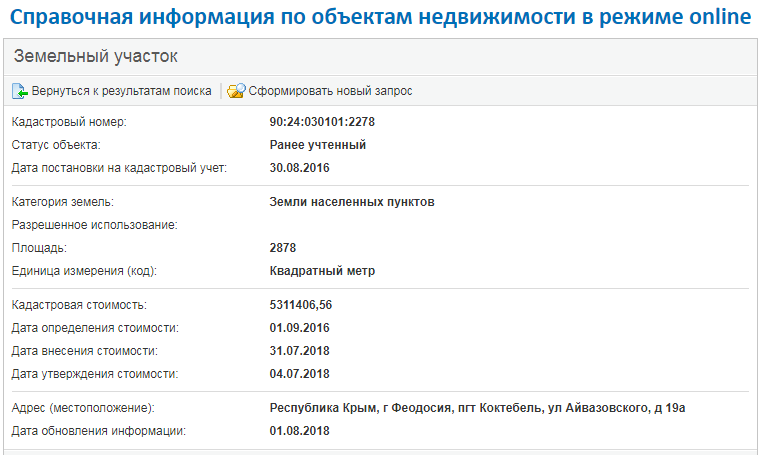Click the registration date 30.08.2016

[x=300, y=168]
